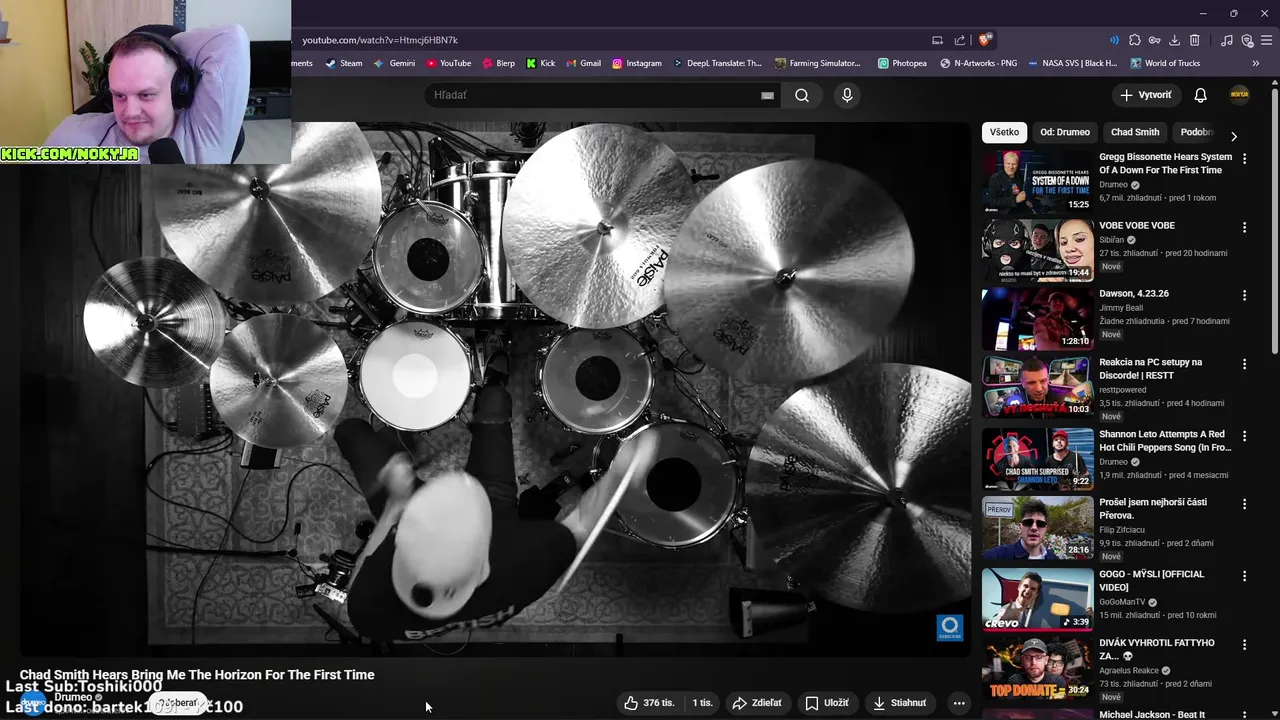Viewport: 1280px width, 720px height.
Task: Open the Blerp bookmark
Action: point(499,63)
